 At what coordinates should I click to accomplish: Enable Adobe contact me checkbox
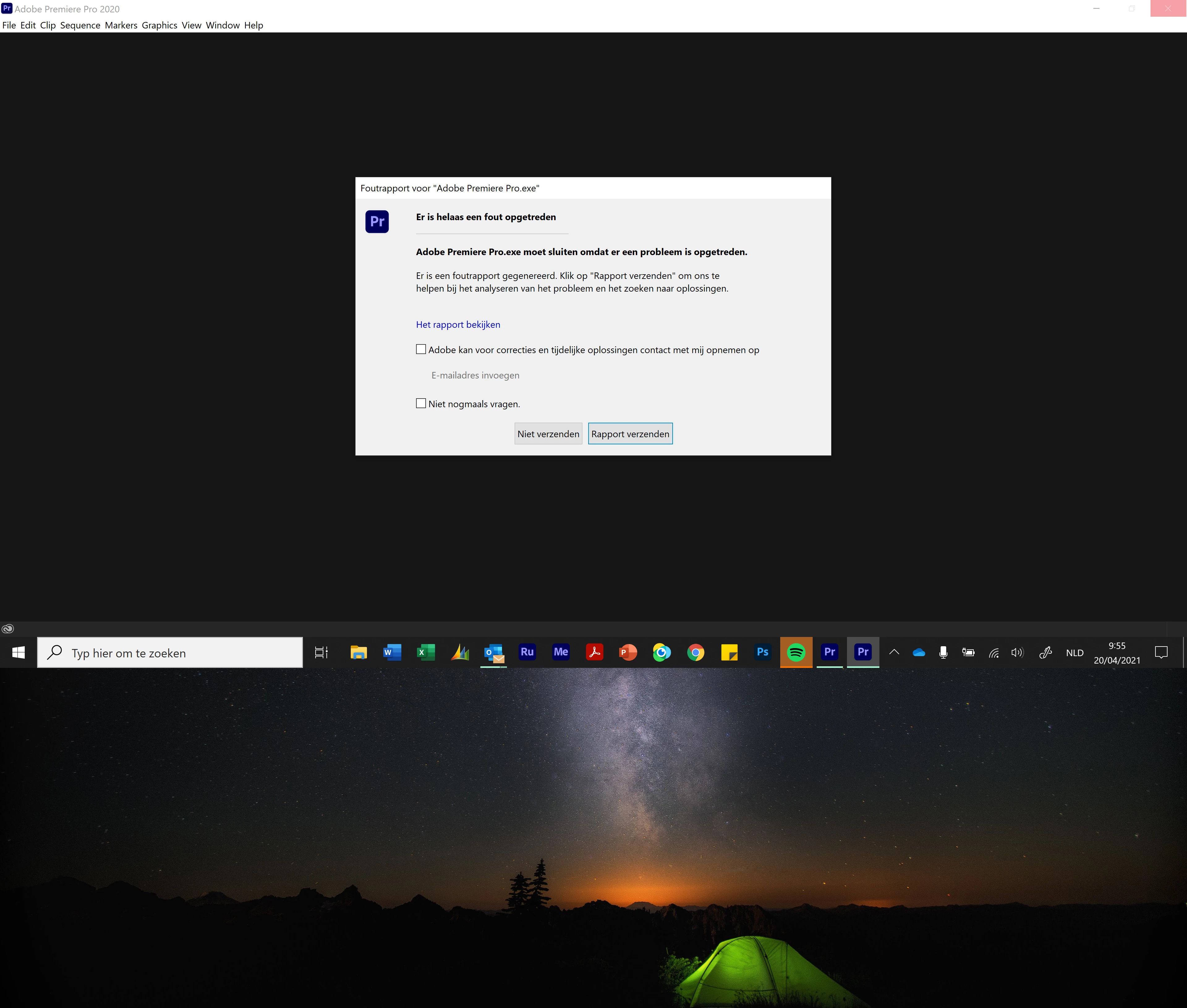coord(421,349)
